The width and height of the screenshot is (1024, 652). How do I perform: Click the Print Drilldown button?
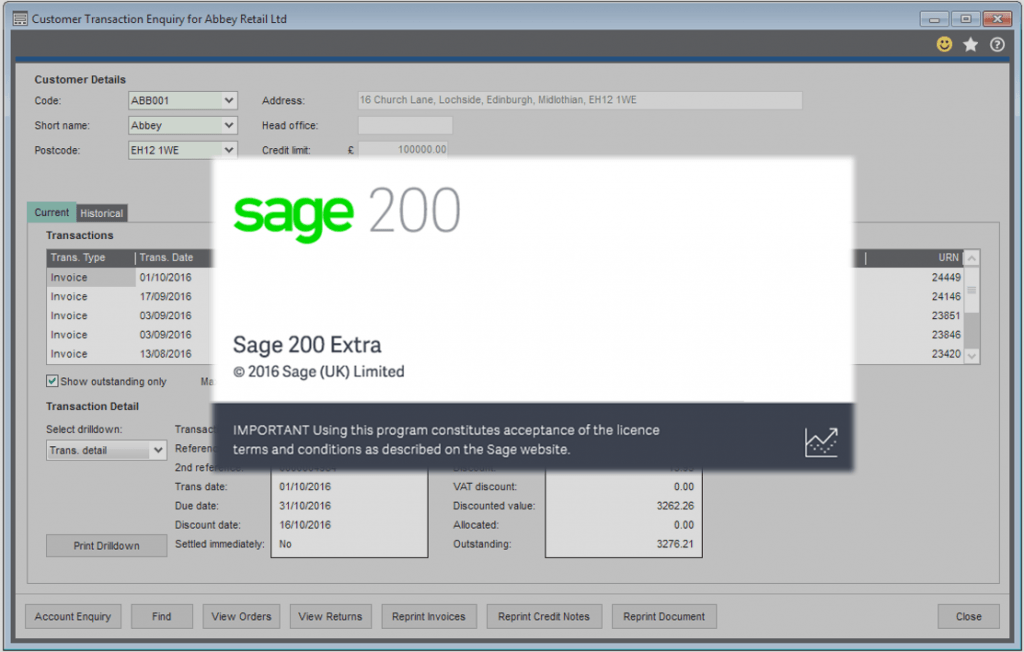(106, 546)
